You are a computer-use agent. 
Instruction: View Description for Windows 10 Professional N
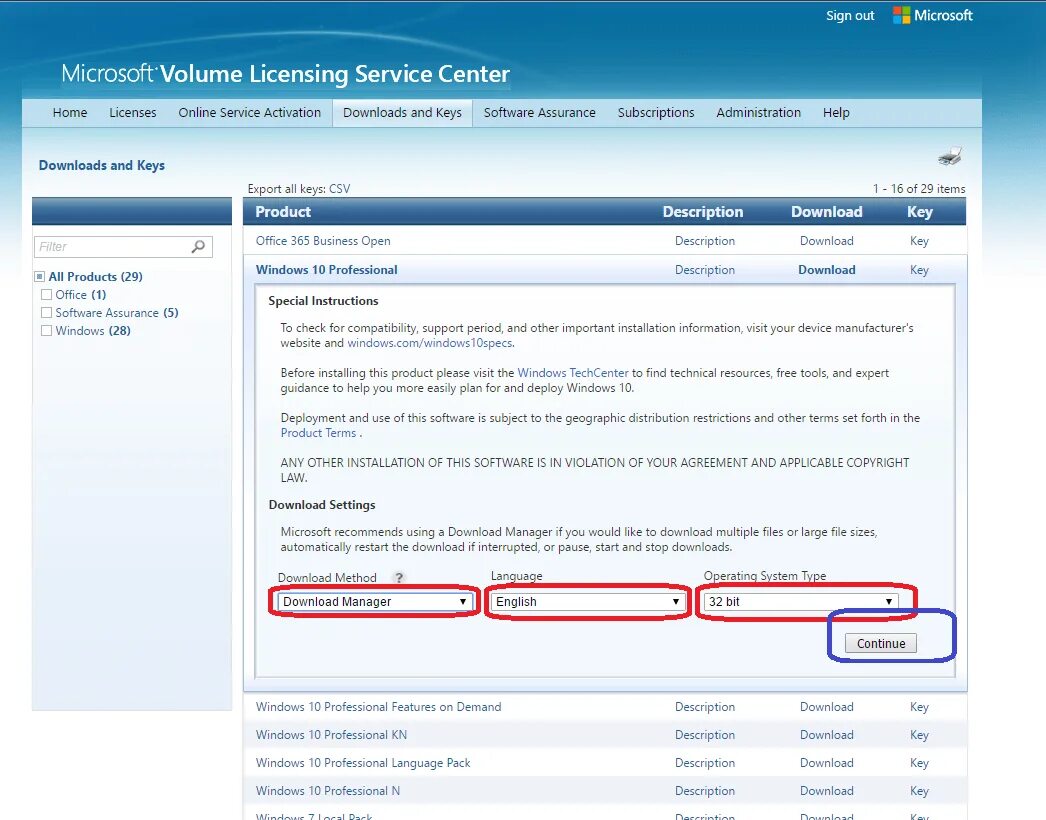click(x=704, y=791)
